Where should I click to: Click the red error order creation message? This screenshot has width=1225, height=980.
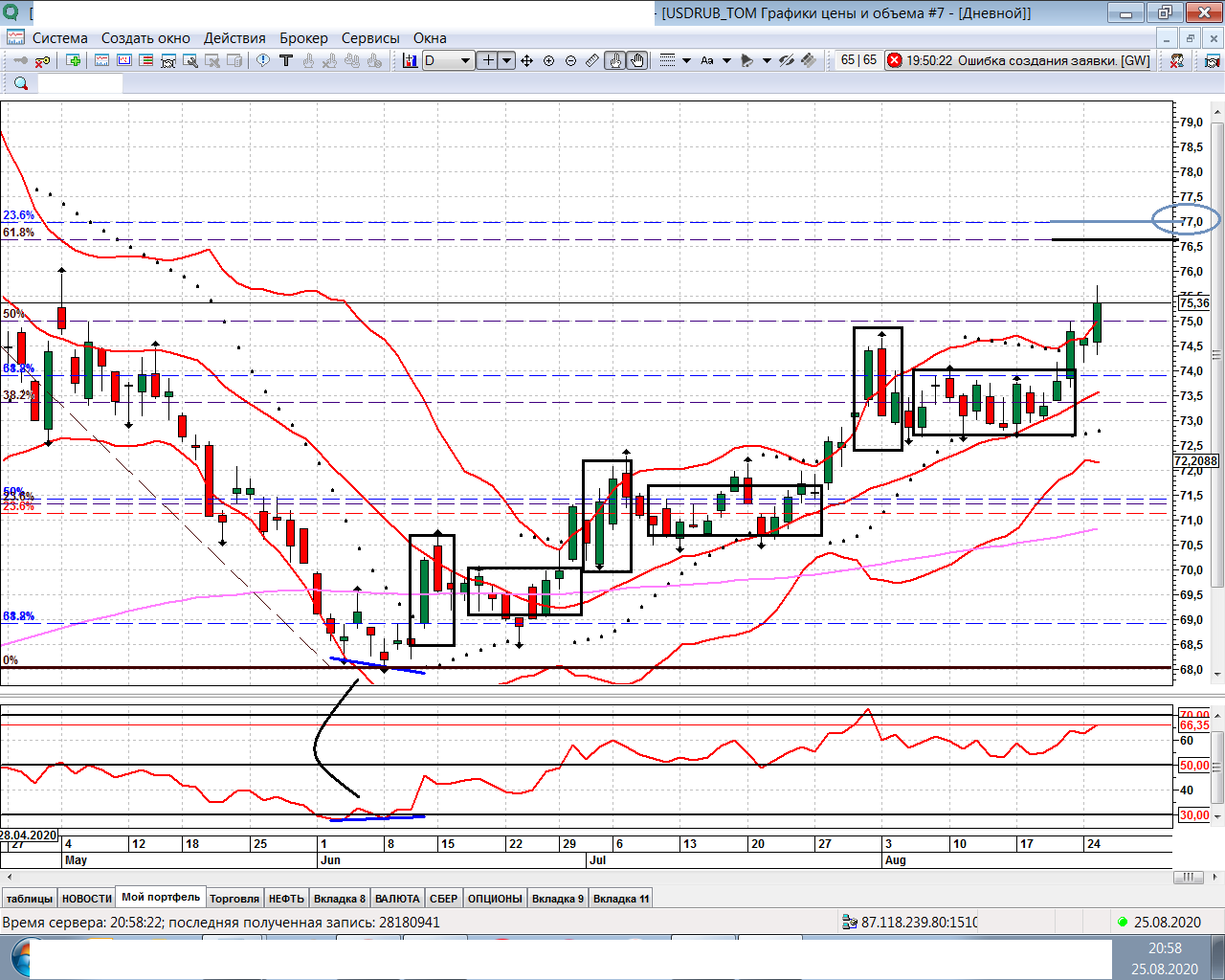[x=1019, y=60]
